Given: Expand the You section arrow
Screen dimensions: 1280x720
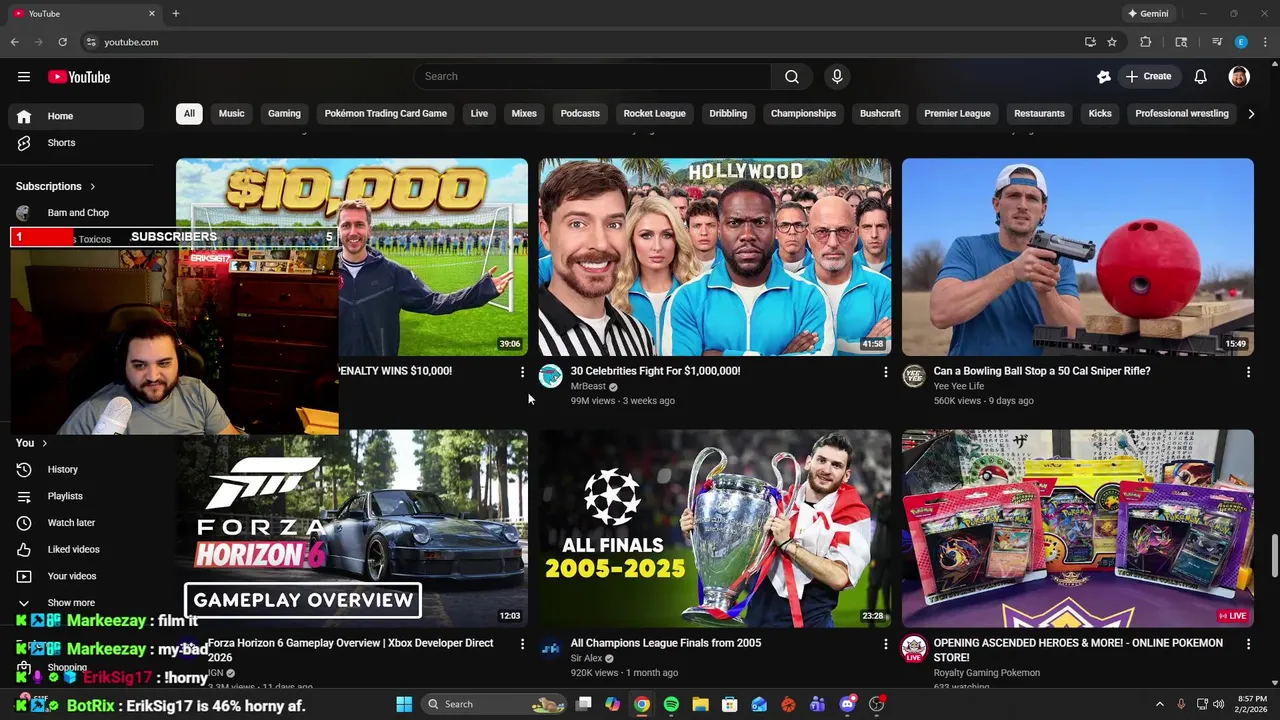Looking at the screenshot, I should coord(44,443).
